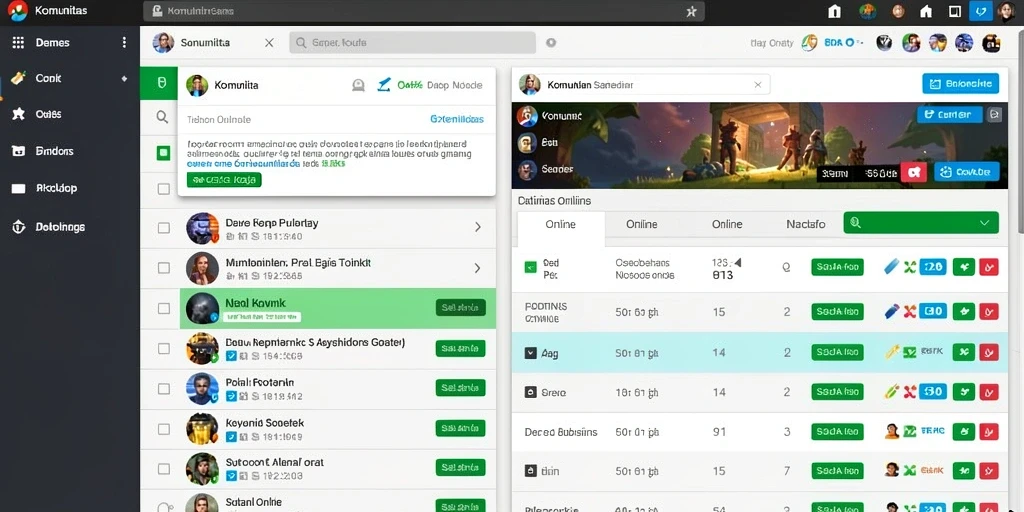Click the green button in PODTINIS row
Viewport: 1024px width, 512px height.
click(837, 312)
